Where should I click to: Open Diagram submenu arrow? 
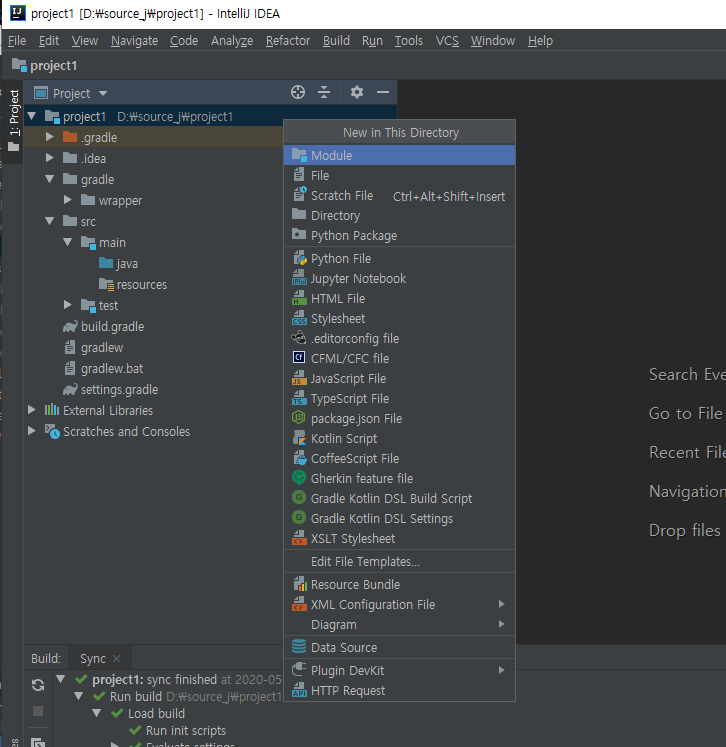(501, 624)
